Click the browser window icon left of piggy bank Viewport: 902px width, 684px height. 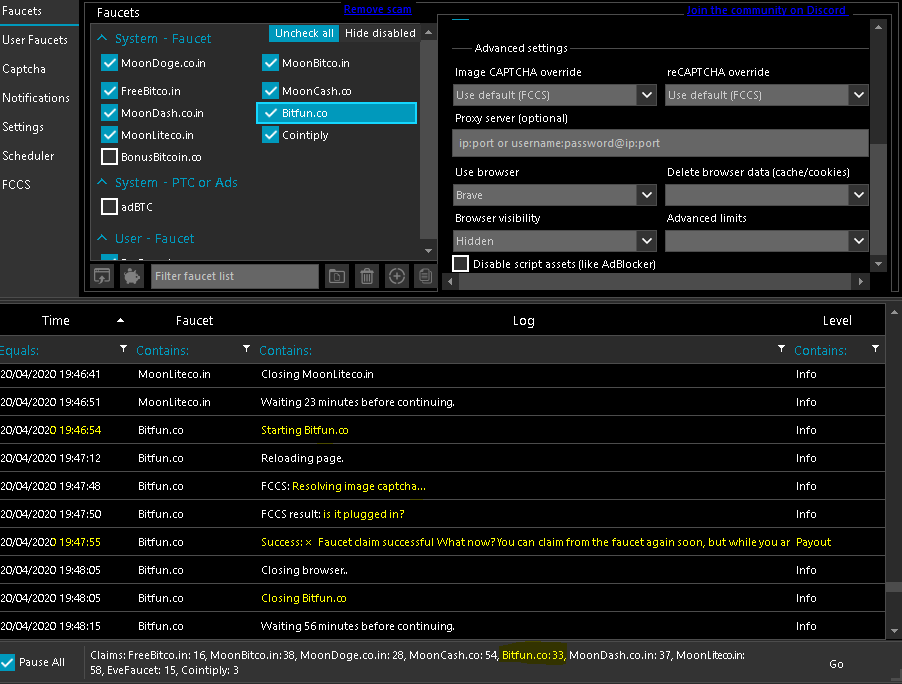click(102, 276)
